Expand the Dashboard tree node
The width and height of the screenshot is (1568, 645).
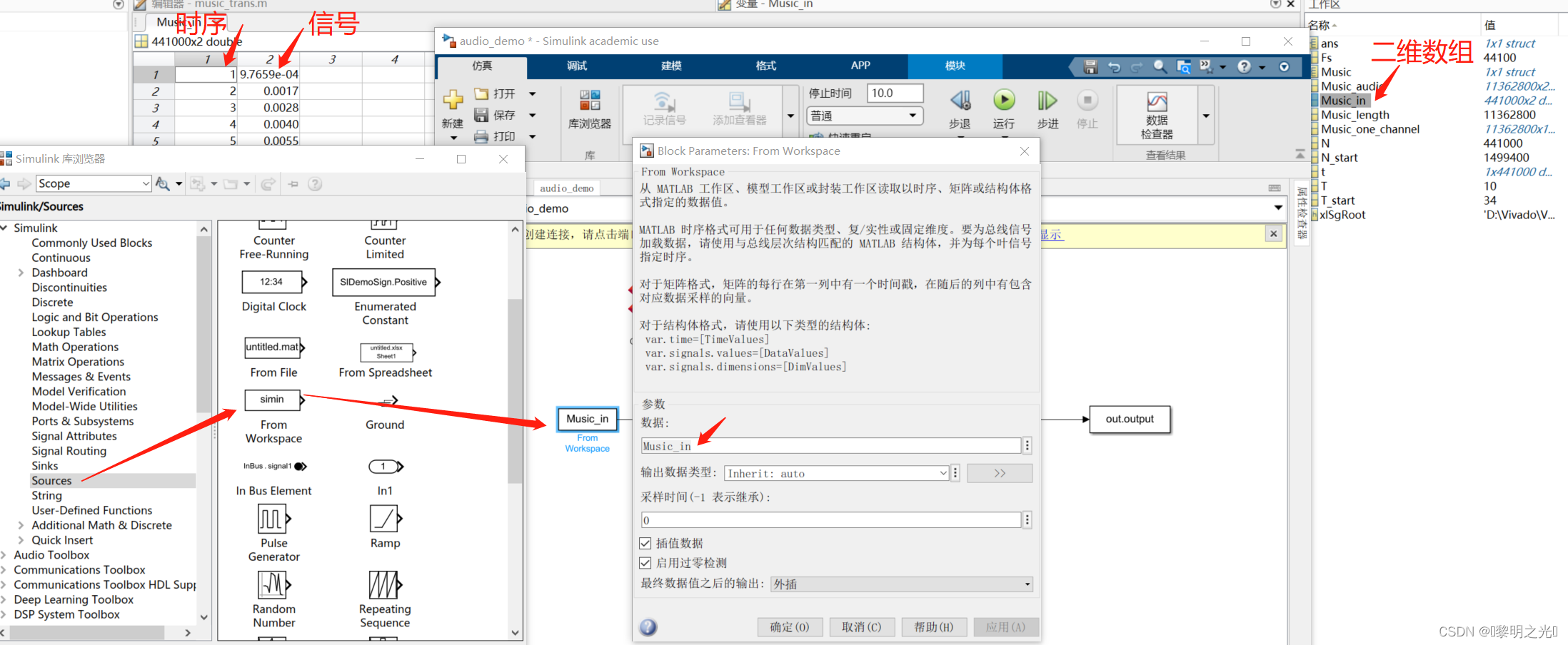pyautogui.click(x=21, y=273)
